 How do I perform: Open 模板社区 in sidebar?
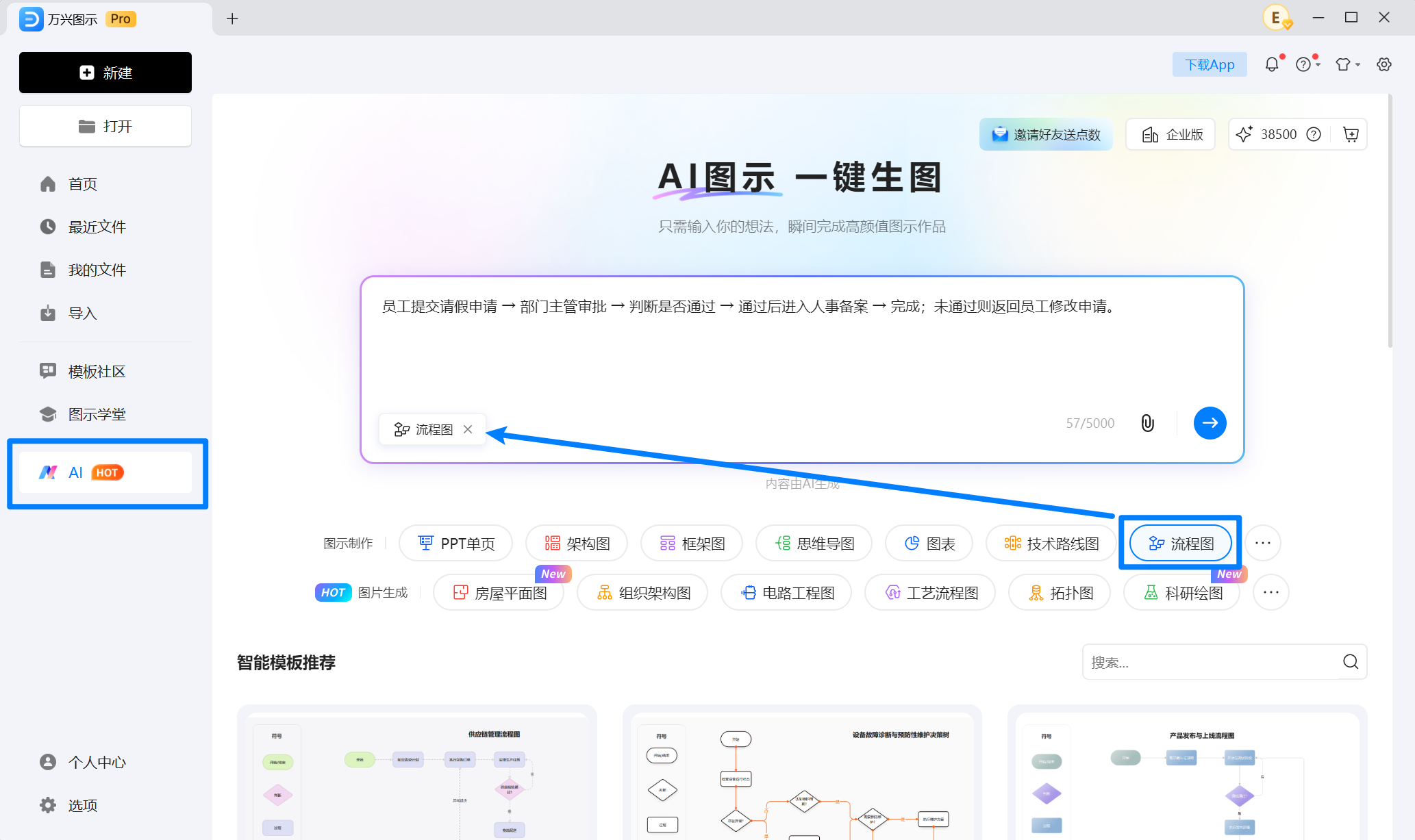pos(105,371)
